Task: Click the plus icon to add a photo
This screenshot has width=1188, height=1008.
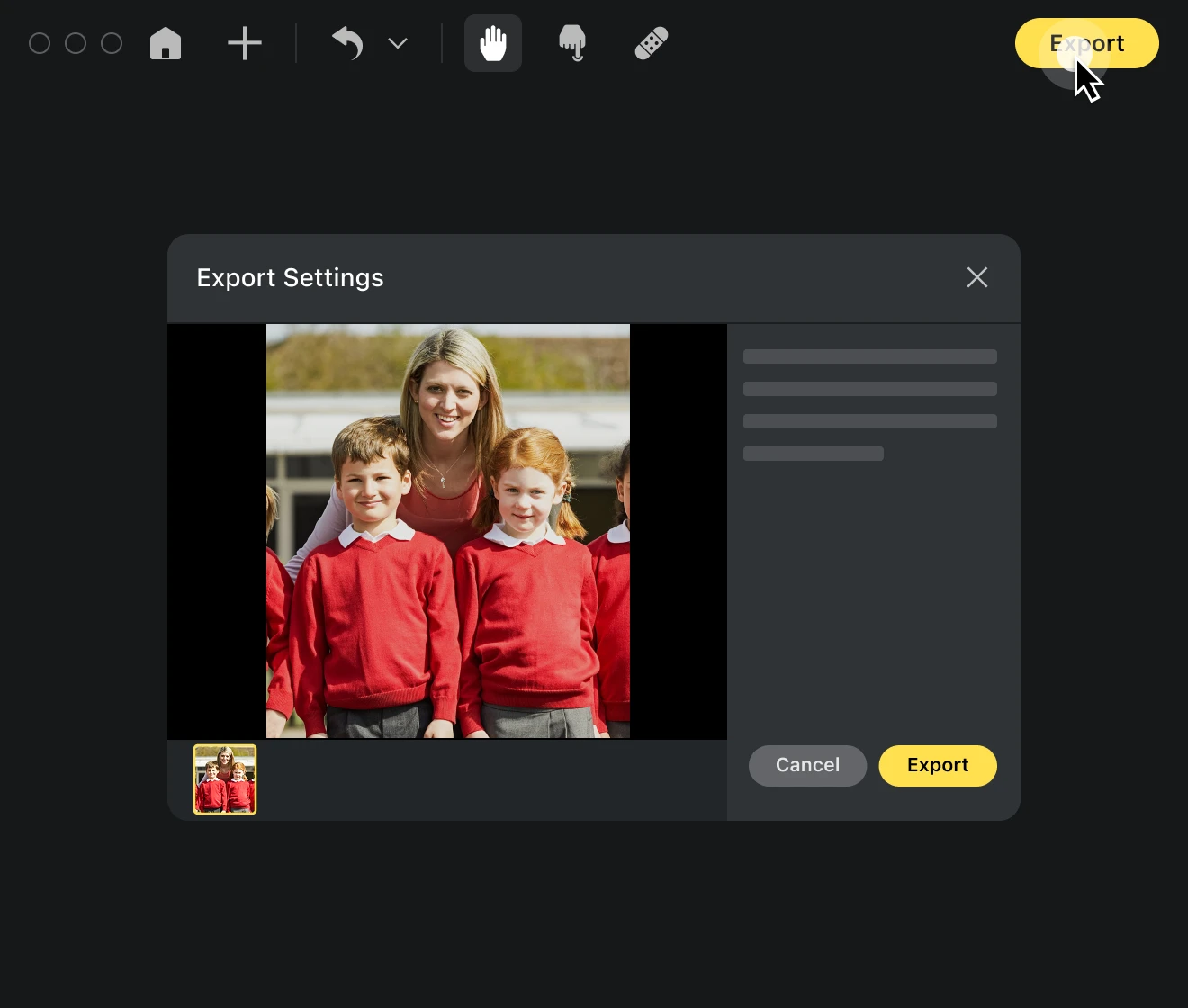Action: point(245,43)
